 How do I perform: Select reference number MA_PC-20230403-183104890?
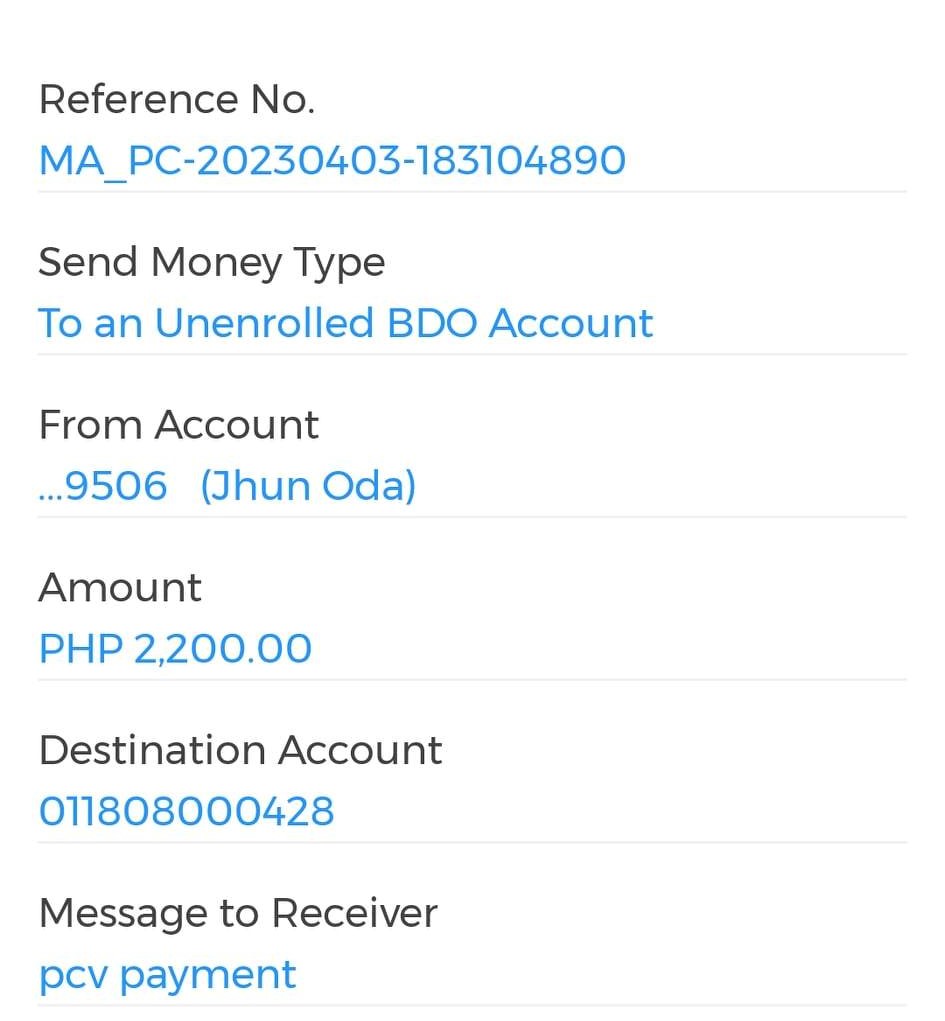pyautogui.click(x=332, y=161)
